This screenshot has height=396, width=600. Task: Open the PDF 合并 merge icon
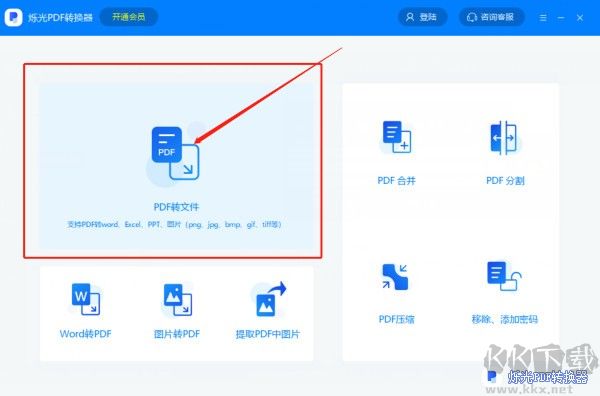point(397,137)
